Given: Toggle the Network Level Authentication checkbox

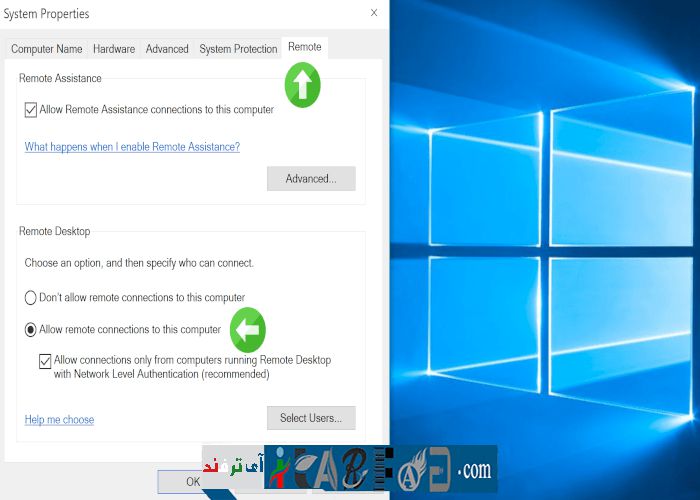Looking at the screenshot, I should click(45, 361).
